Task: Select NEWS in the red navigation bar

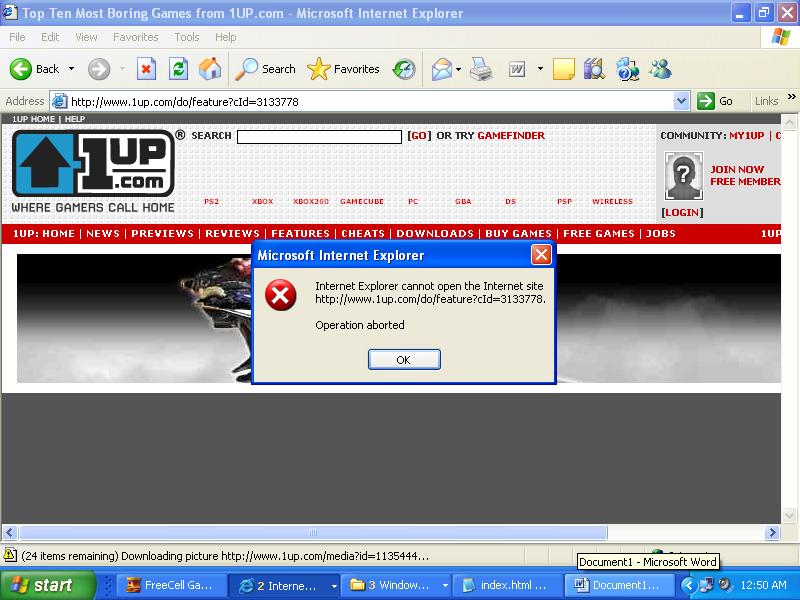Action: (103, 234)
